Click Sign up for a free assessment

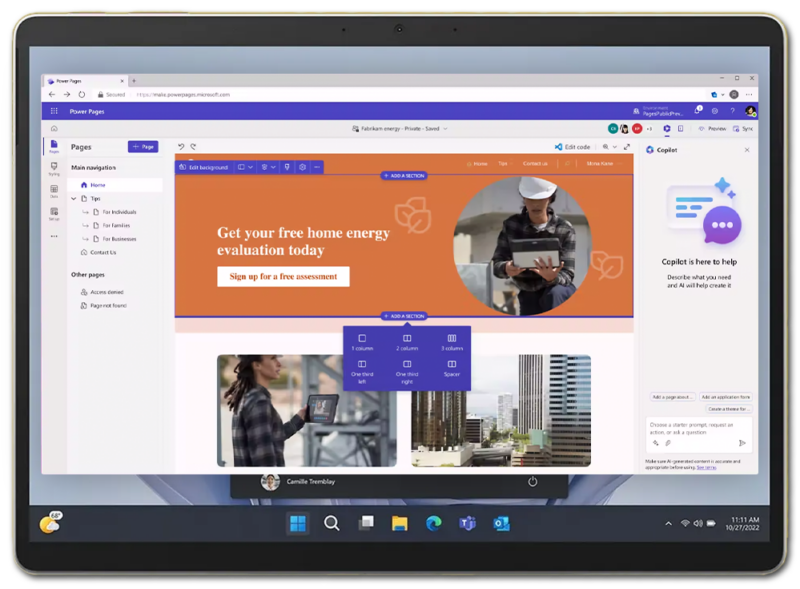click(x=283, y=277)
